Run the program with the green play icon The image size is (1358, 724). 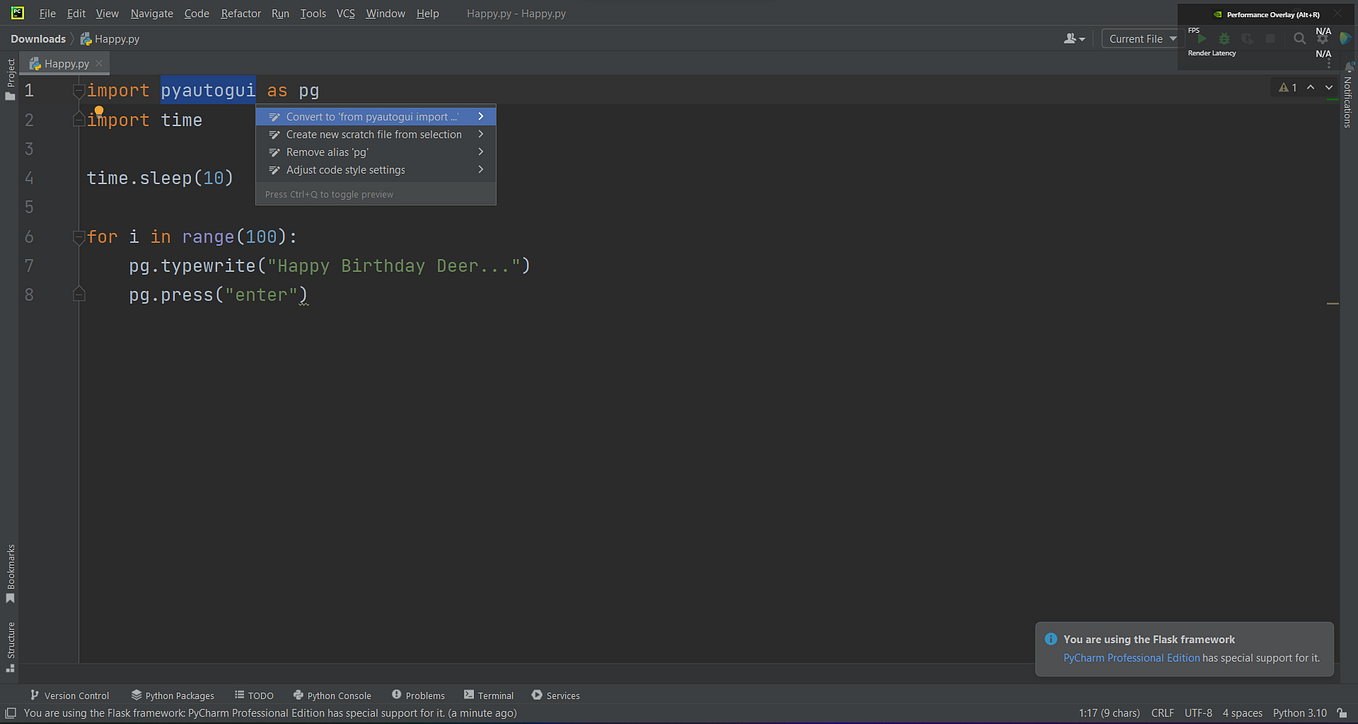1202,39
